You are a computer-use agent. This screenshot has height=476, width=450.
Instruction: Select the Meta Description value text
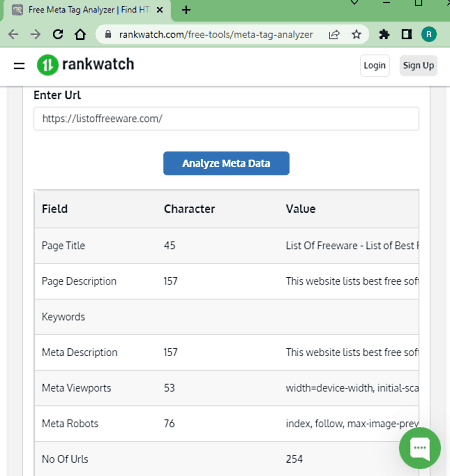coord(352,352)
